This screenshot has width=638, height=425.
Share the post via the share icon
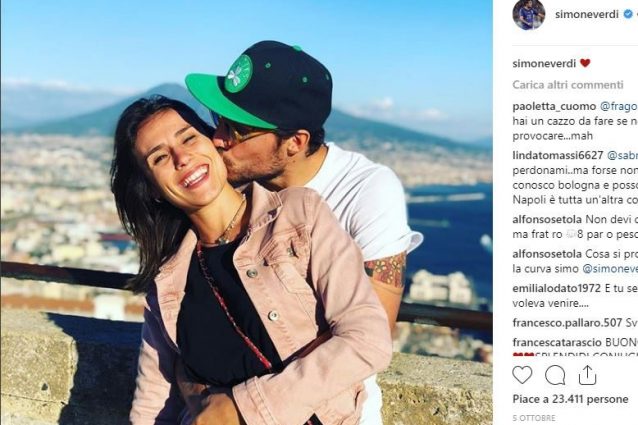[587, 375]
